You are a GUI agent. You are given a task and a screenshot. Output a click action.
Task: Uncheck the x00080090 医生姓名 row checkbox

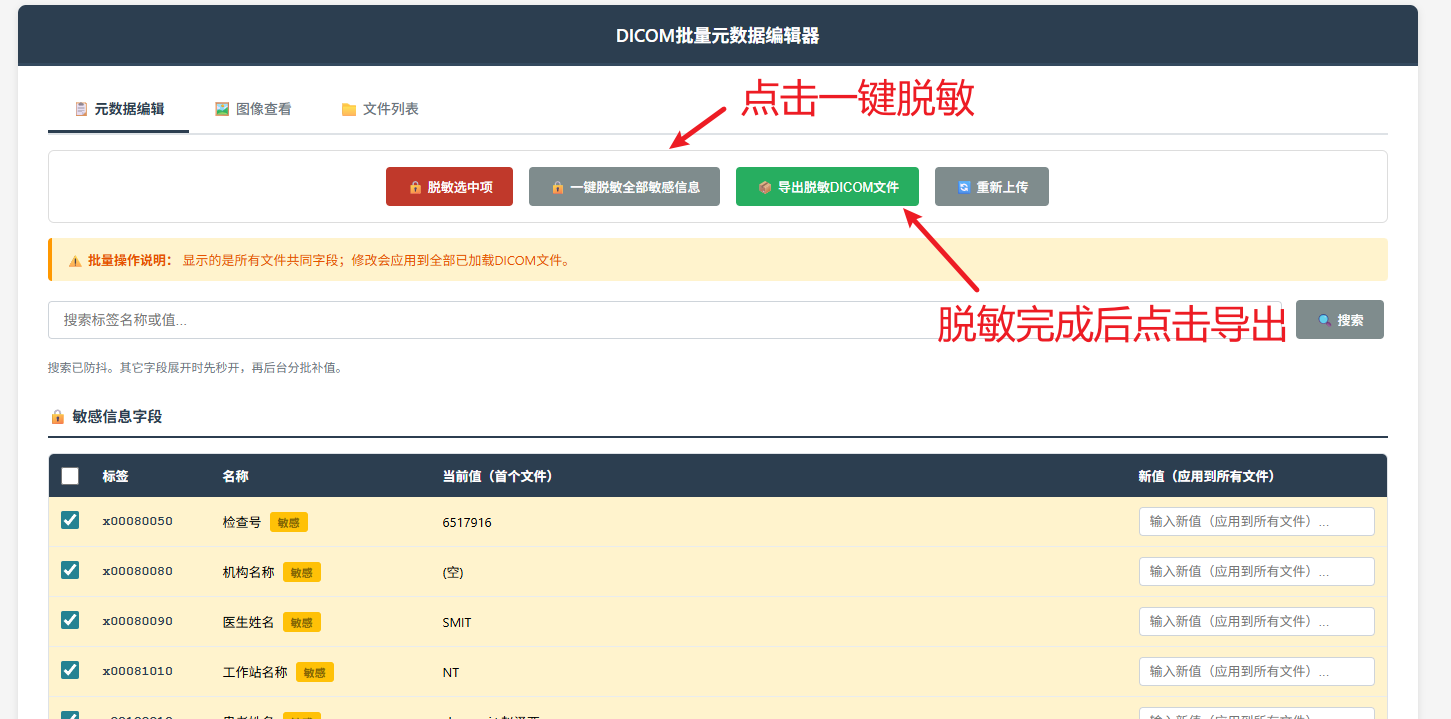(x=70, y=620)
